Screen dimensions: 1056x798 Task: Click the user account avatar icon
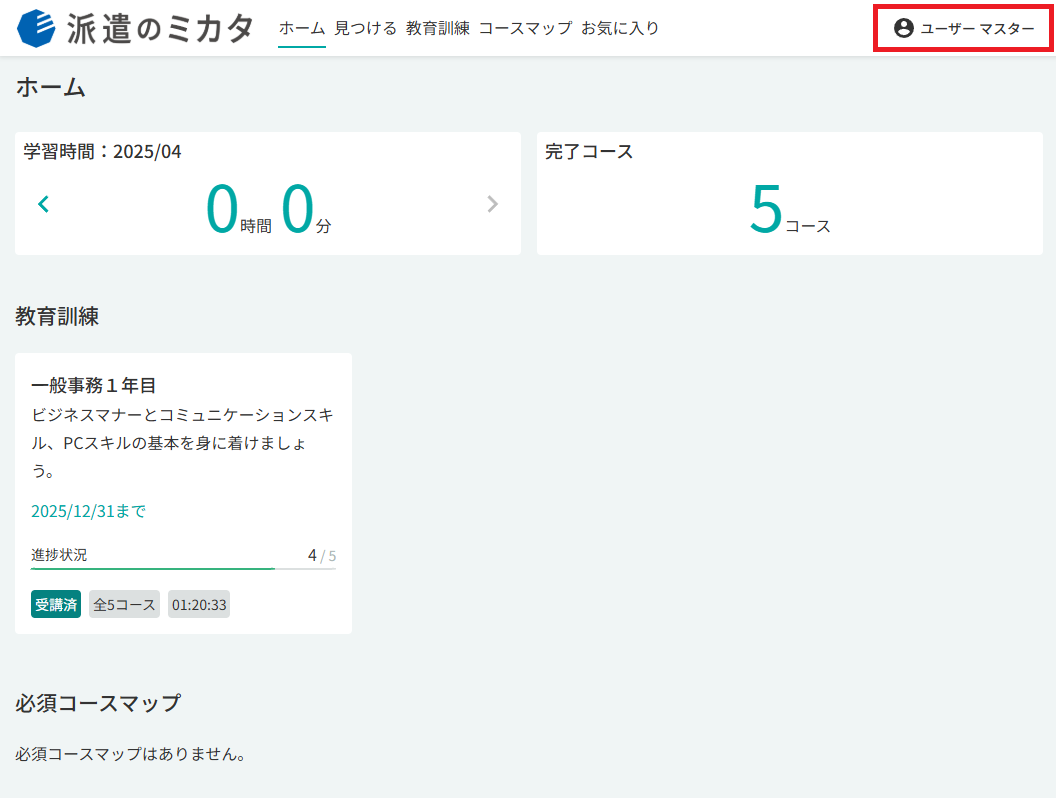pos(903,28)
